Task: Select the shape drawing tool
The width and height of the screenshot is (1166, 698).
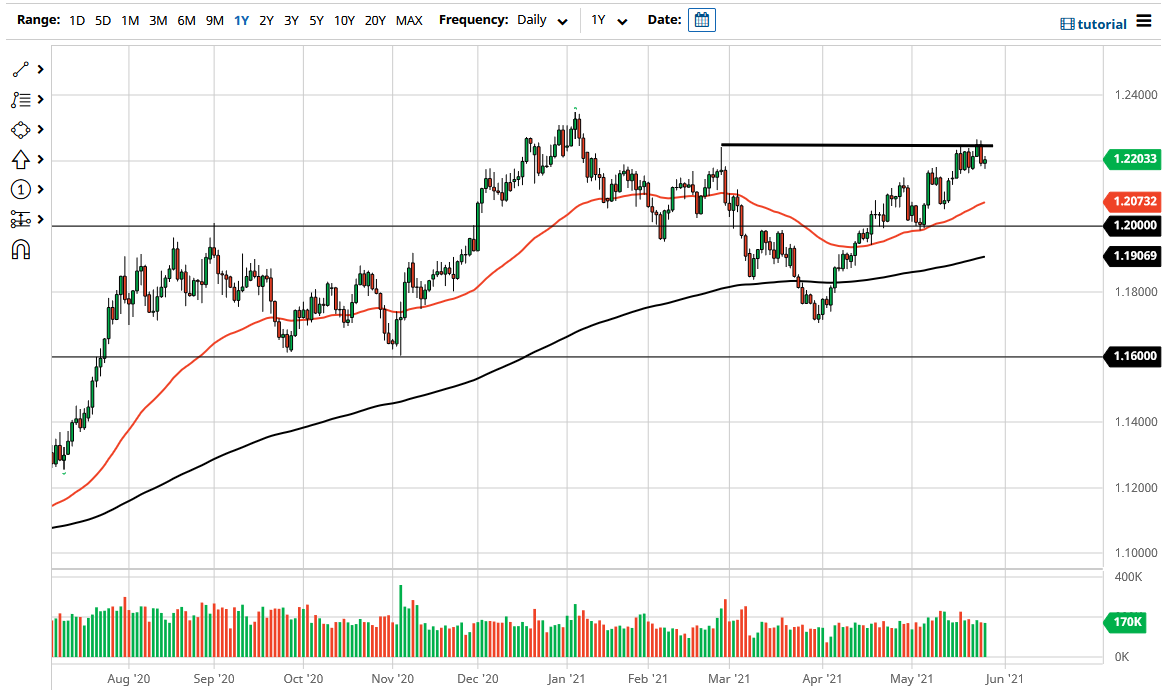Action: coord(20,129)
